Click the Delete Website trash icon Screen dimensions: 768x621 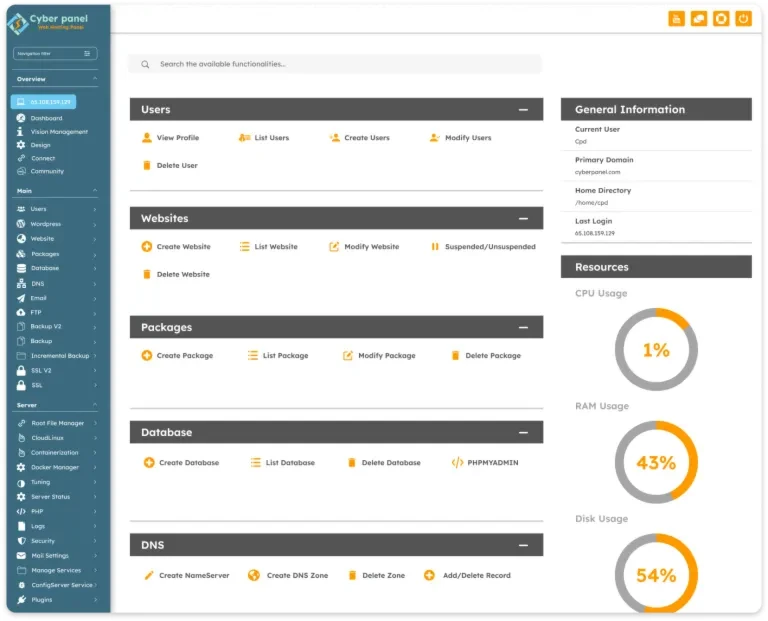click(146, 274)
